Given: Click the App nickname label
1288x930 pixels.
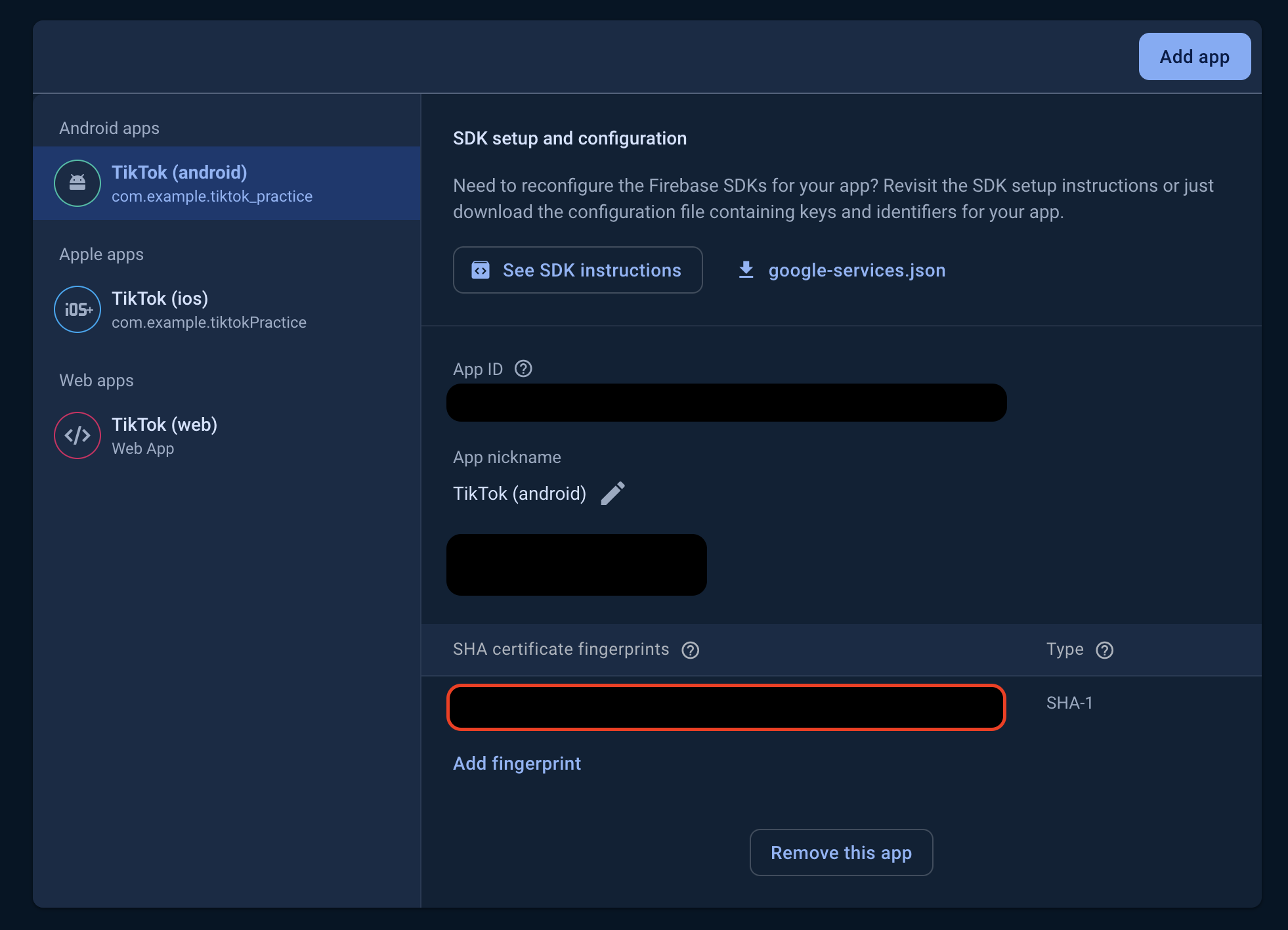Looking at the screenshot, I should (507, 457).
